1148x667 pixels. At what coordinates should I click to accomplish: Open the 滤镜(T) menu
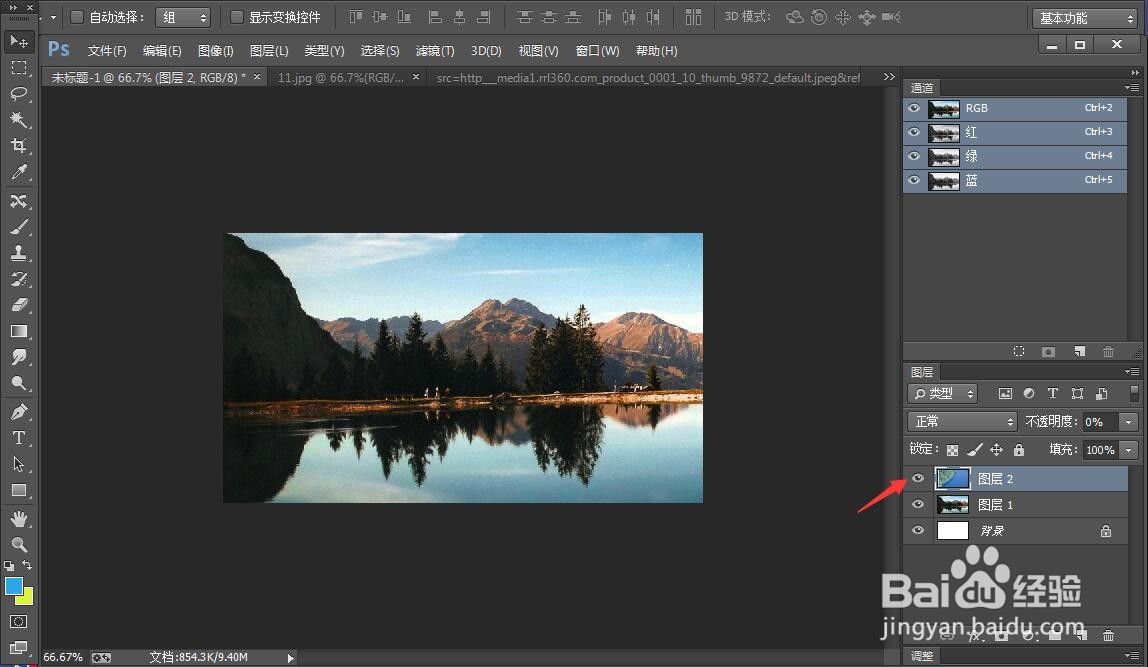(435, 51)
